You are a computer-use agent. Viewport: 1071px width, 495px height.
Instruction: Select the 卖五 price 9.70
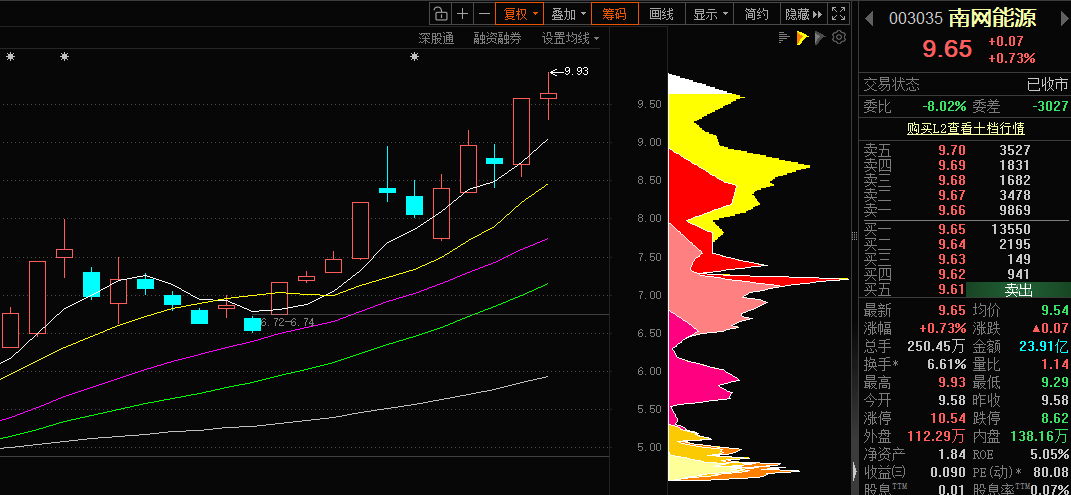tap(951, 150)
